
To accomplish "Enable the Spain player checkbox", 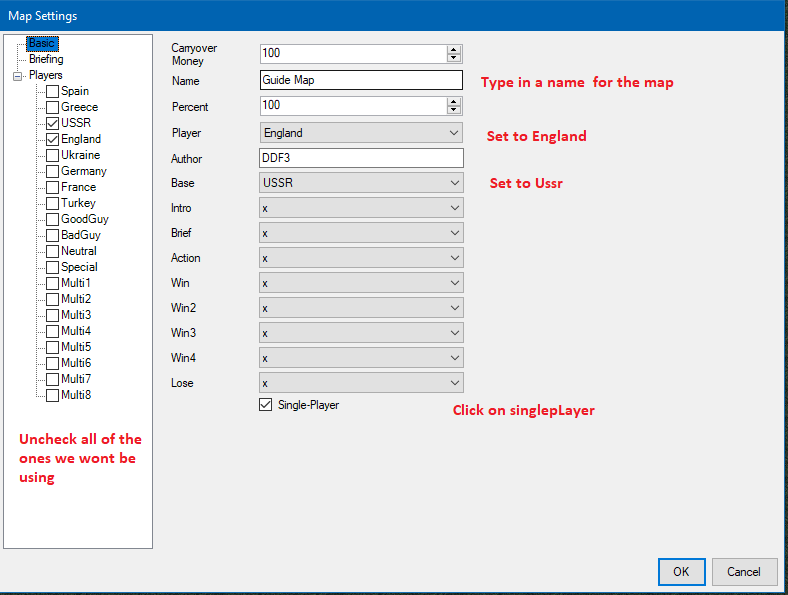I will pos(52,91).
